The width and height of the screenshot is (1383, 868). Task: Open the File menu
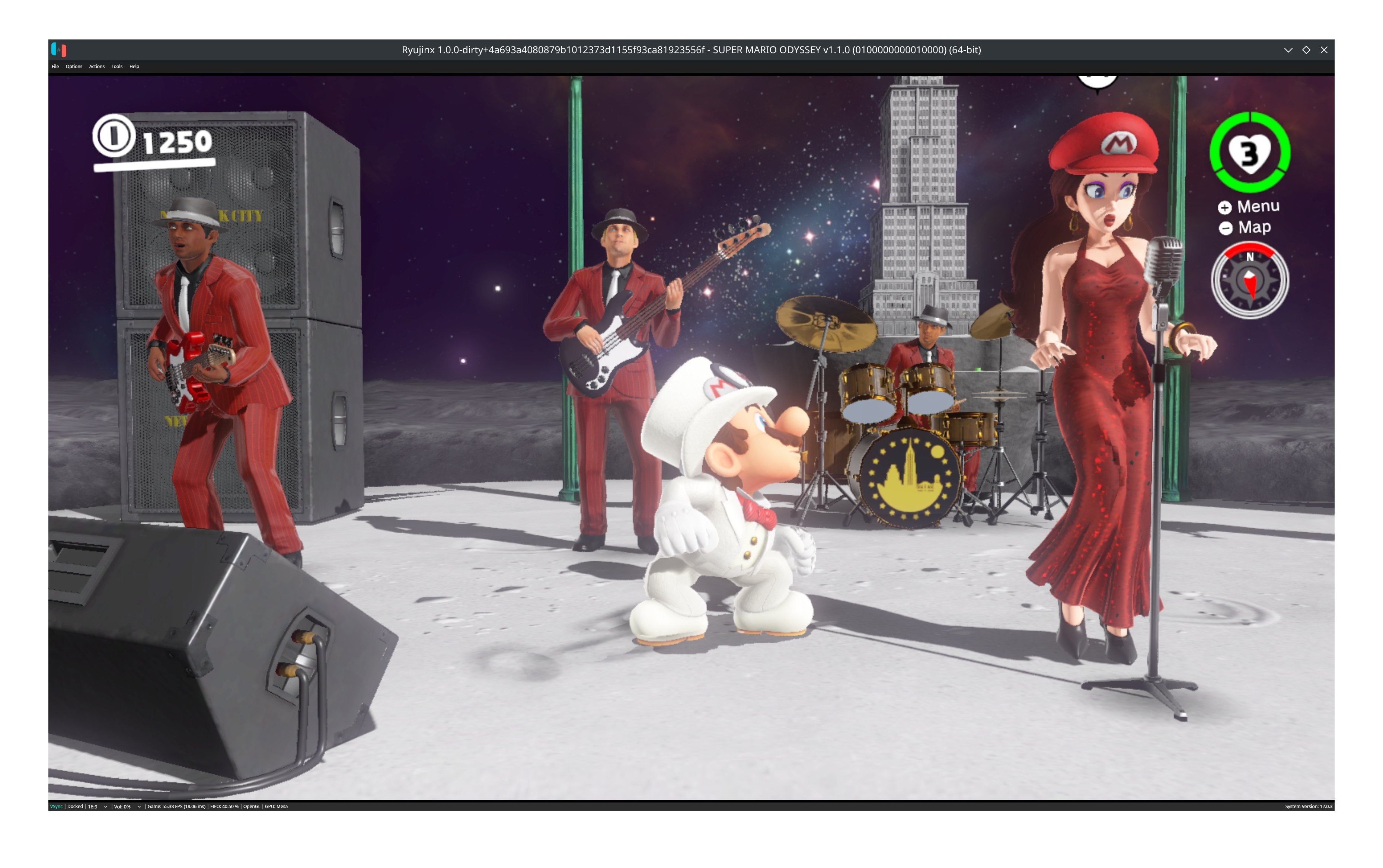coord(55,67)
